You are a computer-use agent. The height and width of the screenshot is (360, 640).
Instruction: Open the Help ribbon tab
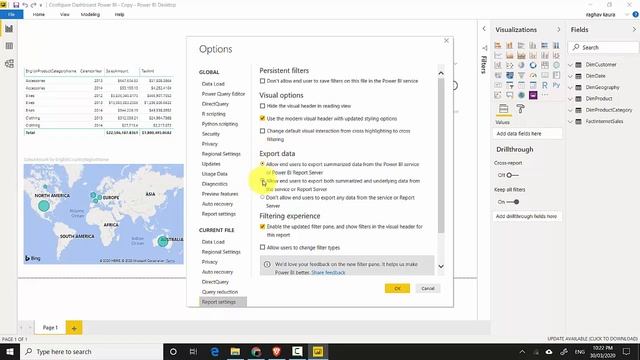point(119,14)
